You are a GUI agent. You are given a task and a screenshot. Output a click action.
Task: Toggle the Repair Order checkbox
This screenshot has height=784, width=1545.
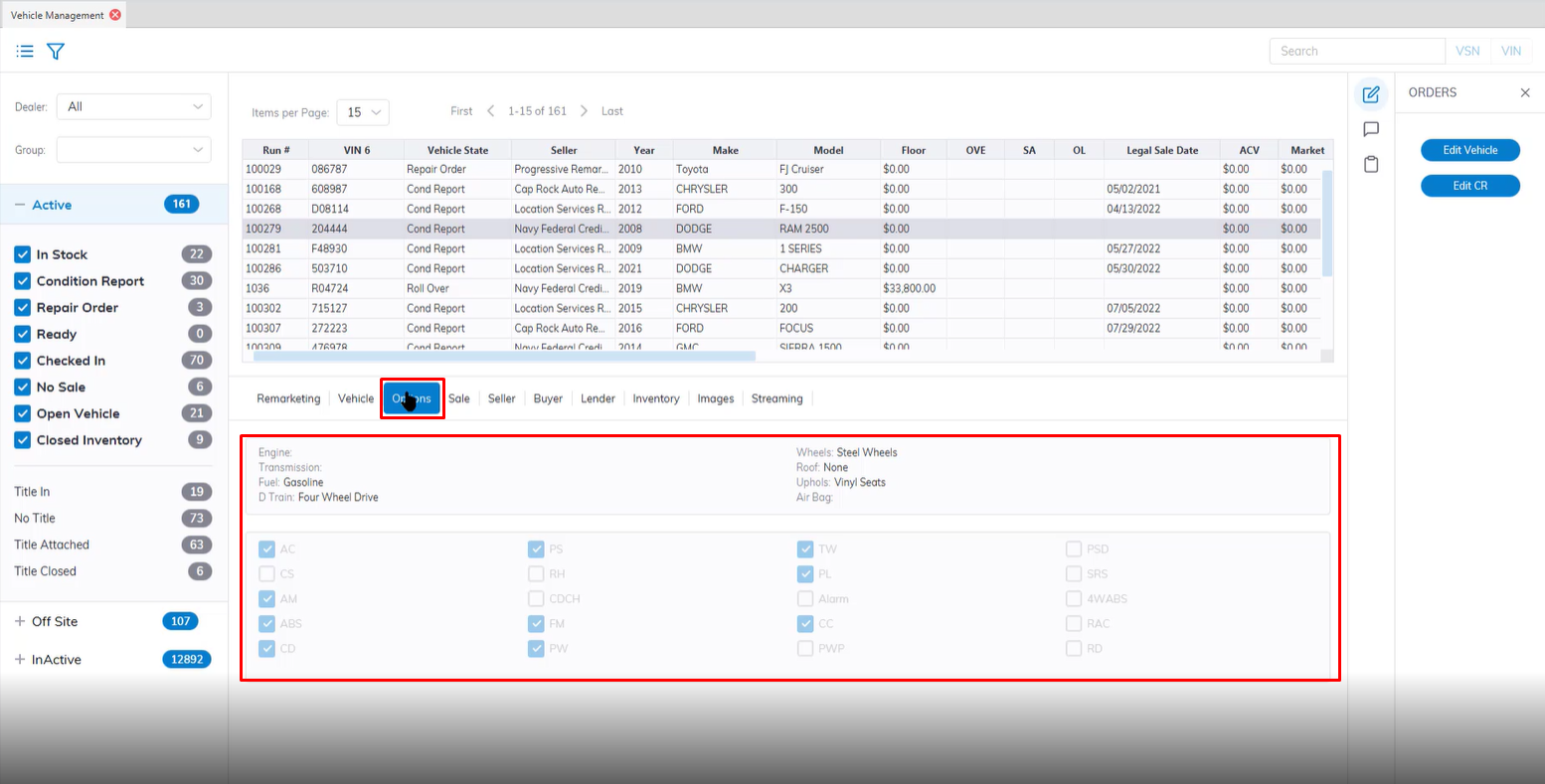[23, 308]
